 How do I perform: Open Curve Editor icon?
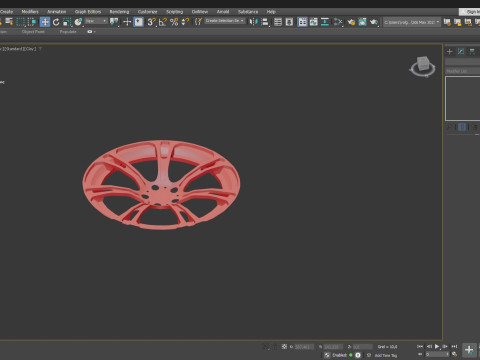[314, 22]
